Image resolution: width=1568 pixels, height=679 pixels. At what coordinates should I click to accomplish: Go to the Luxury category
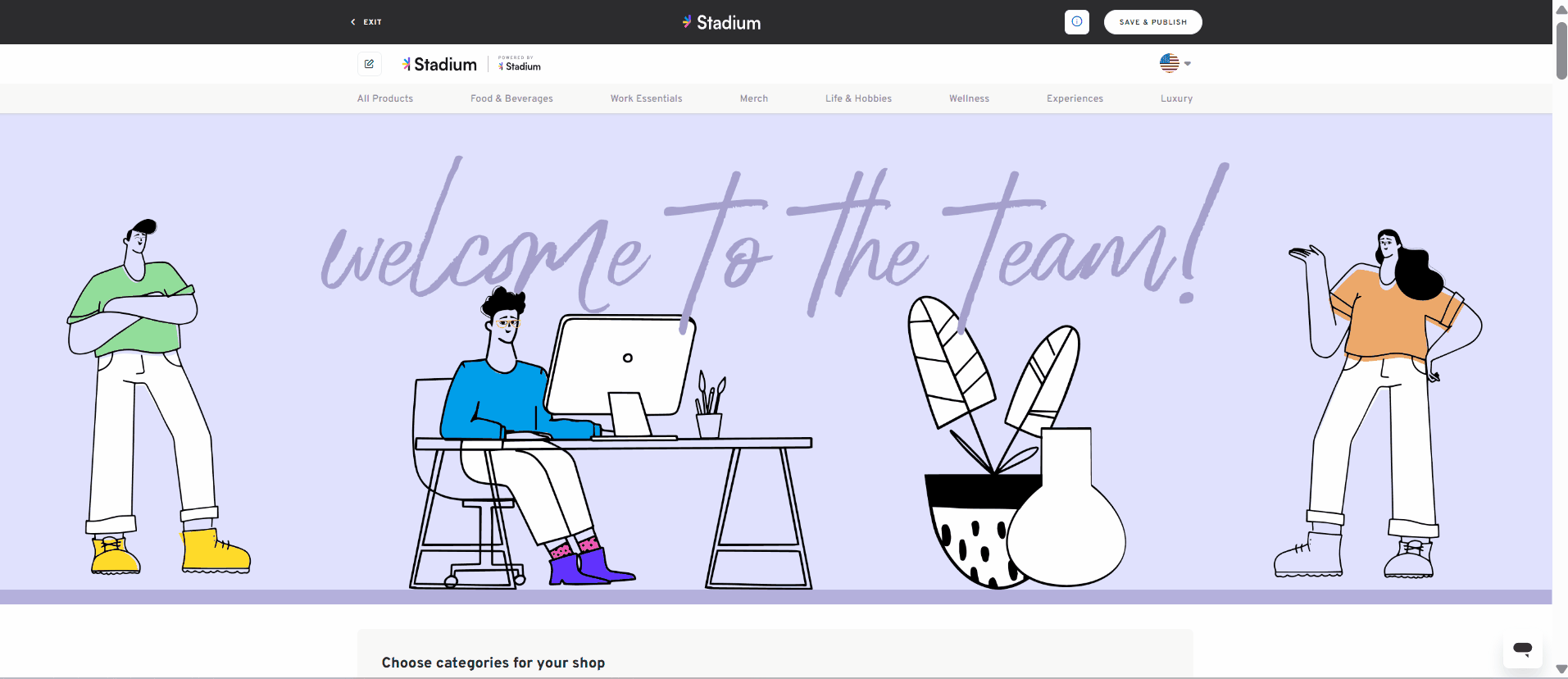coord(1176,98)
